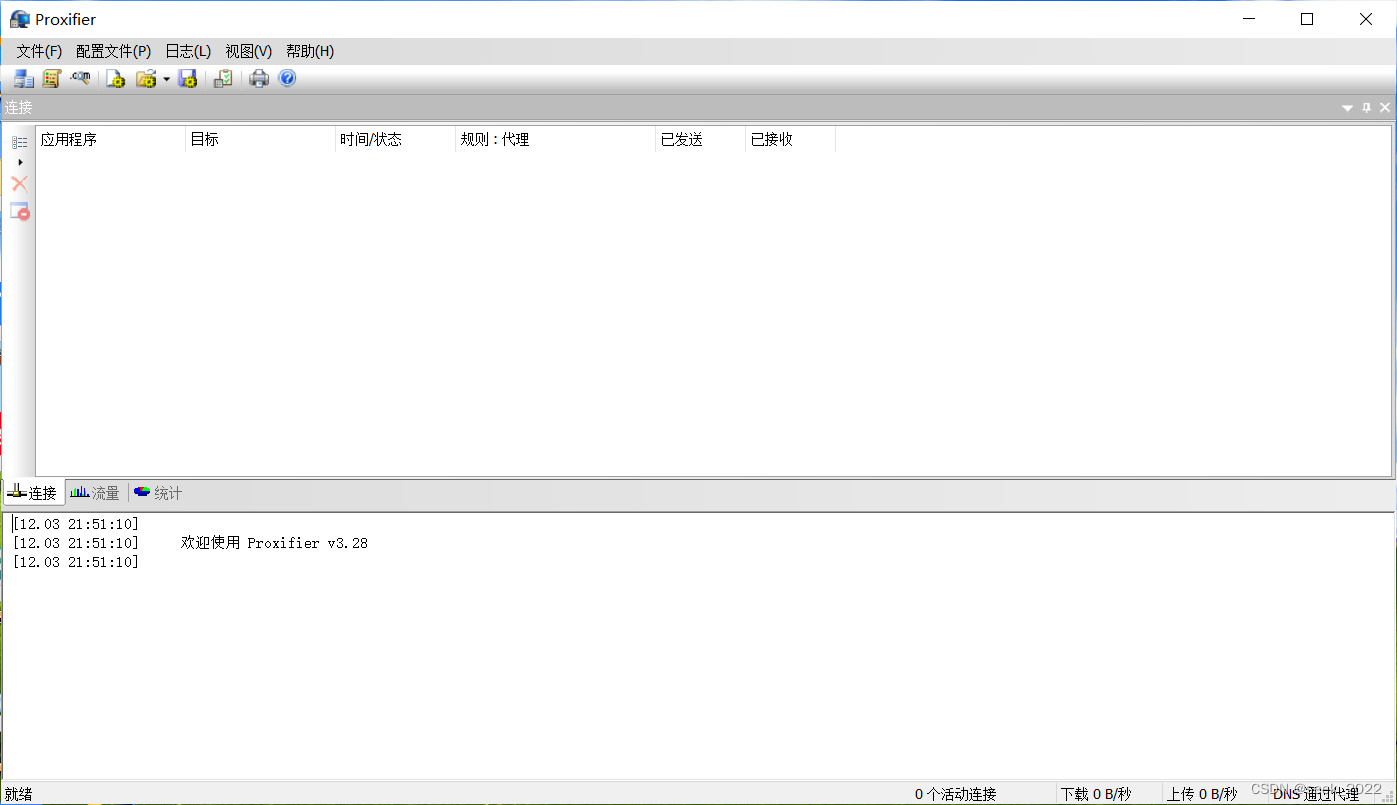Image resolution: width=1397 pixels, height=805 pixels.
Task: Click the 就绪 status bar text
Action: click(x=18, y=794)
